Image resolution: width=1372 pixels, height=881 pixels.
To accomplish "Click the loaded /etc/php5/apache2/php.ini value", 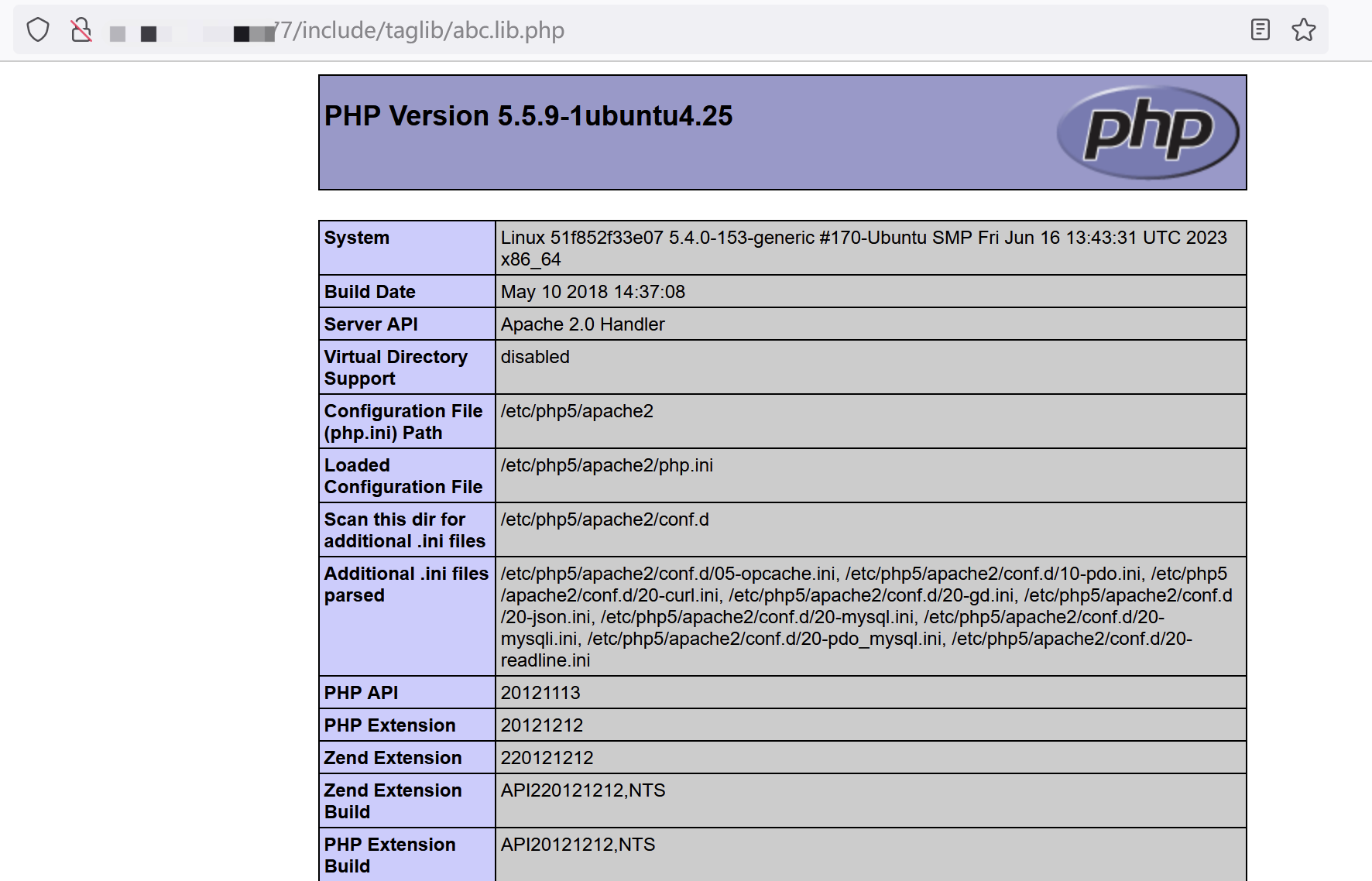I will point(606,465).
